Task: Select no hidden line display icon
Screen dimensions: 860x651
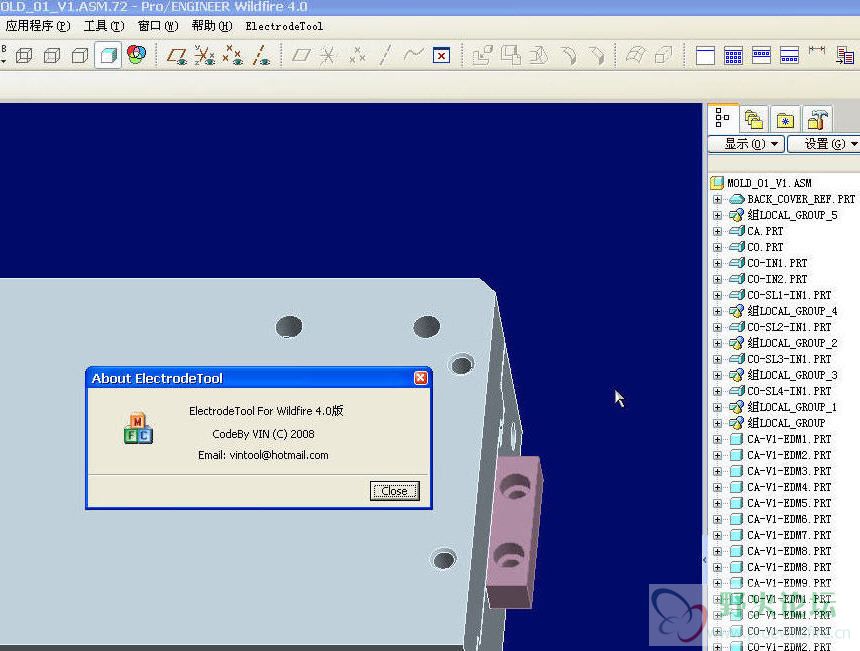Action: click(x=80, y=55)
